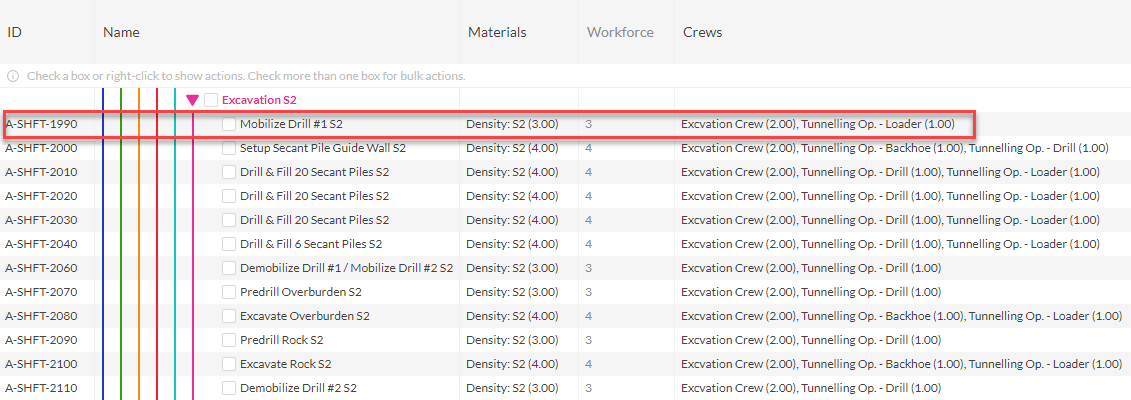The image size is (1131, 400).
Task: Click Density: S2 (3.00) for A-SHFT-2060
Action: (513, 268)
